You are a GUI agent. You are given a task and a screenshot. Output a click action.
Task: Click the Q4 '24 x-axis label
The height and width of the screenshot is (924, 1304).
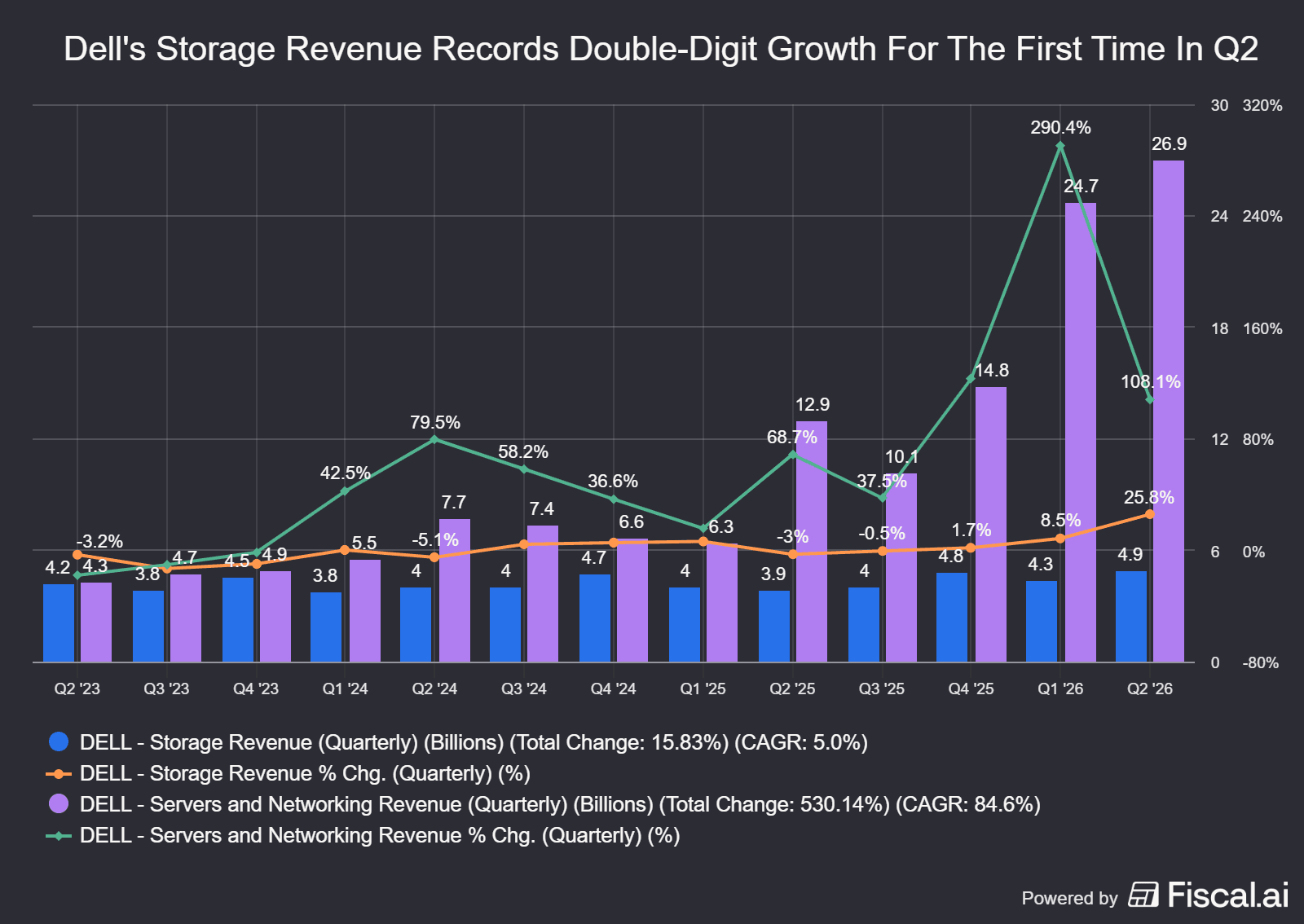coord(614,689)
